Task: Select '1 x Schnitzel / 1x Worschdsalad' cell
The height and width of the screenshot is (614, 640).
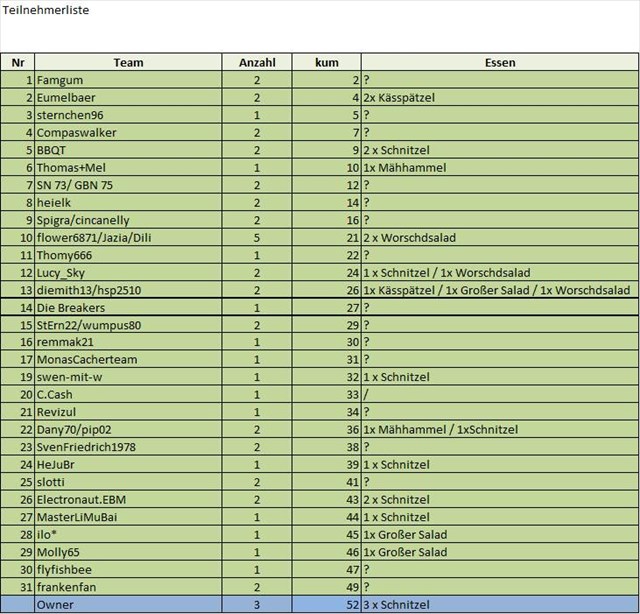Action: click(x=500, y=273)
